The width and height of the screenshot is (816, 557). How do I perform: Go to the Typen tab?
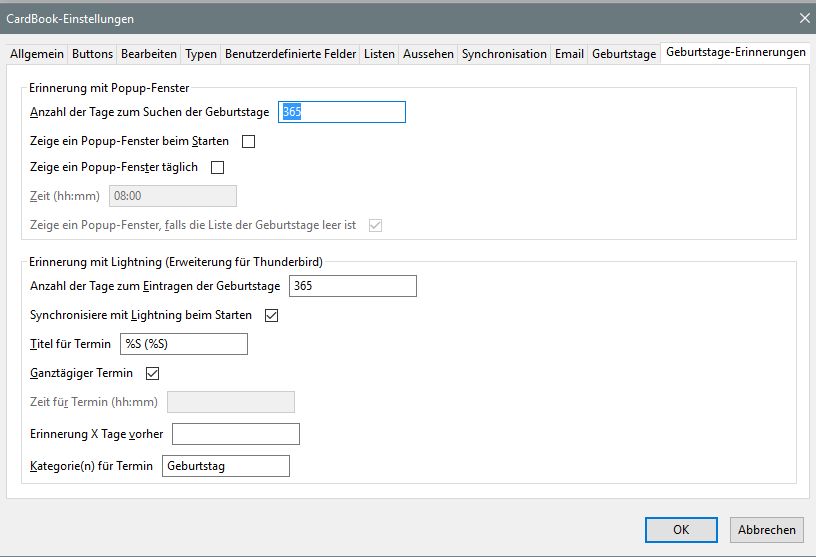click(x=201, y=54)
